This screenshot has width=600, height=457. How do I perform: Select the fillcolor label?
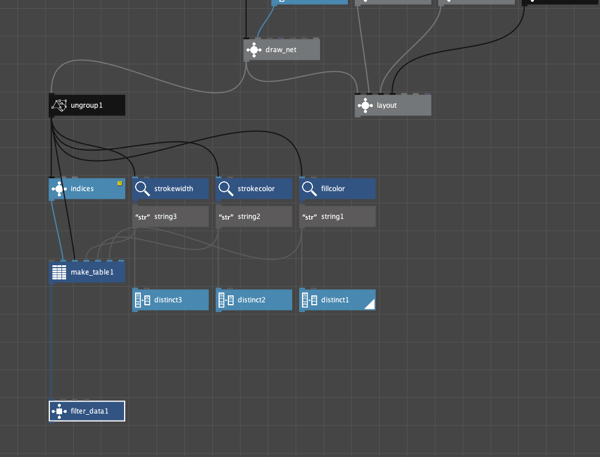click(333, 189)
